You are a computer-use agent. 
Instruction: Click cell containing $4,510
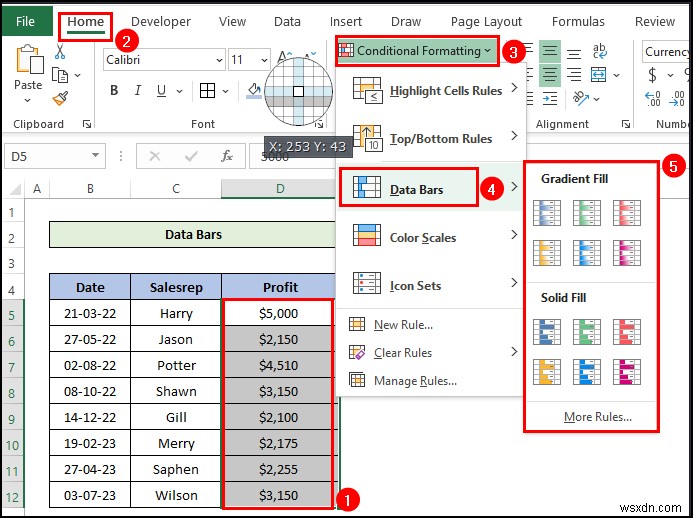(x=278, y=365)
